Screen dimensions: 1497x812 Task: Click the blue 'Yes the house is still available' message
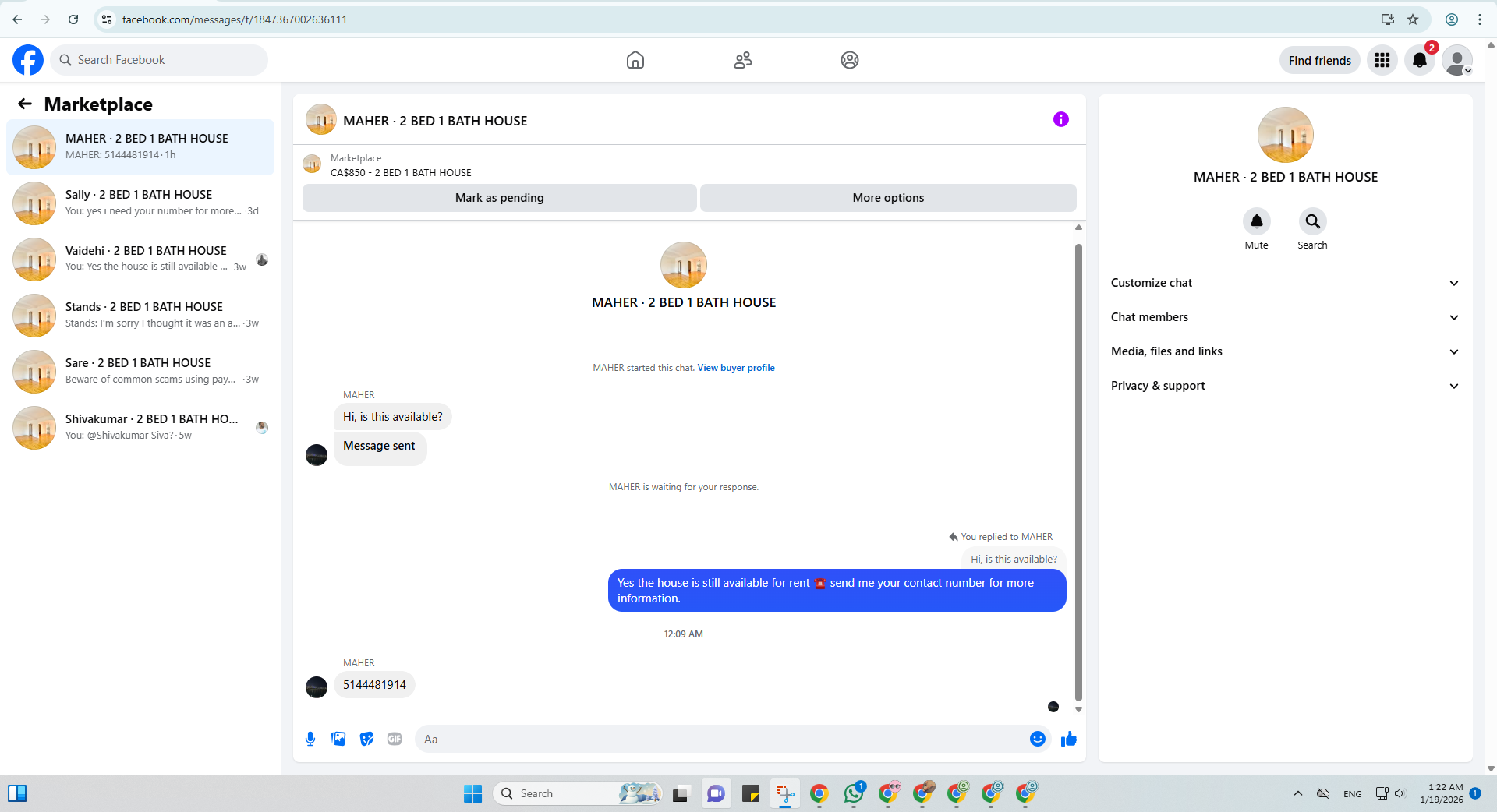click(x=837, y=591)
